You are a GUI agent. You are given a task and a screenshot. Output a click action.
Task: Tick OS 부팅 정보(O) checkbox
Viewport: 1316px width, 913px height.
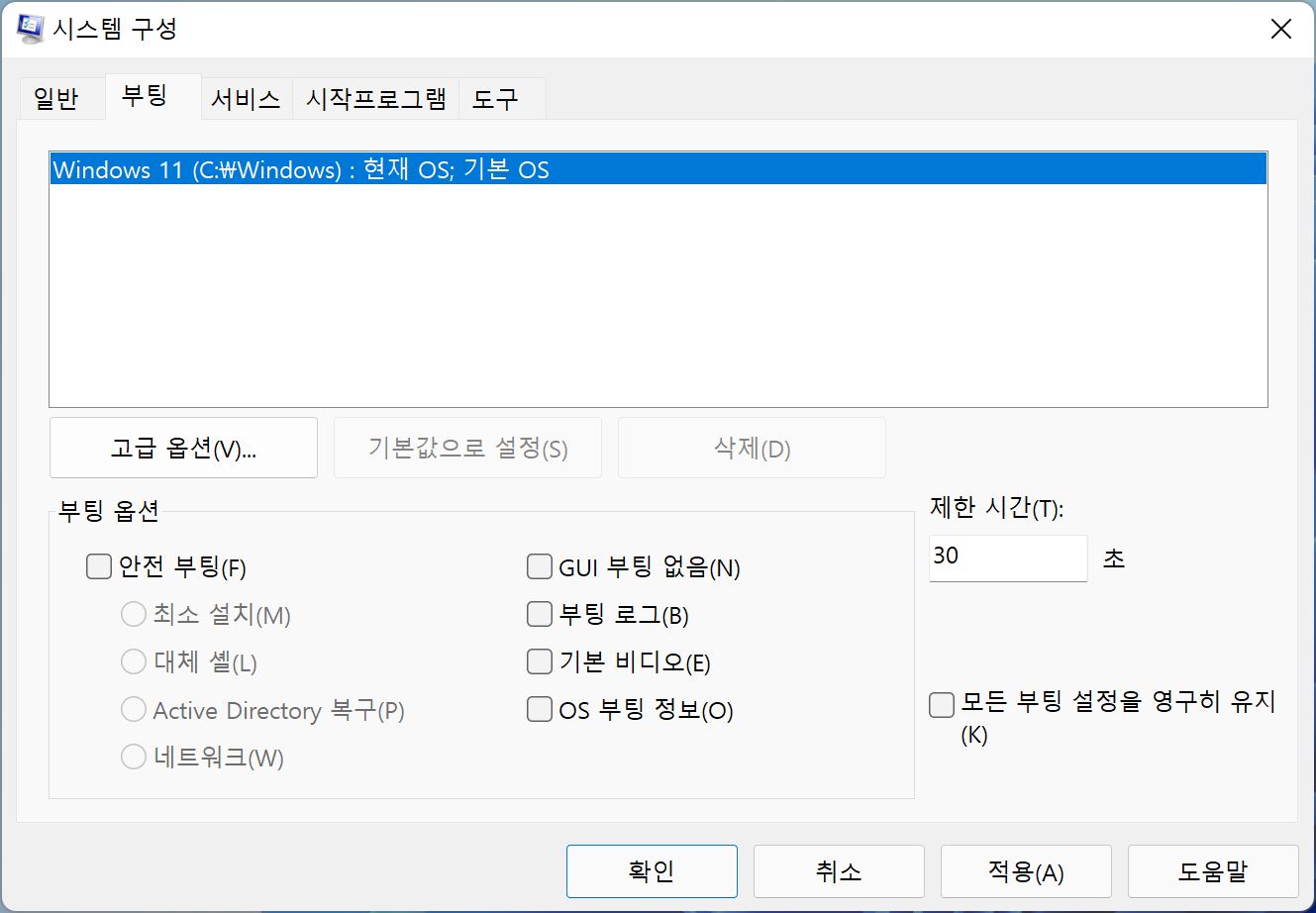pyautogui.click(x=540, y=709)
